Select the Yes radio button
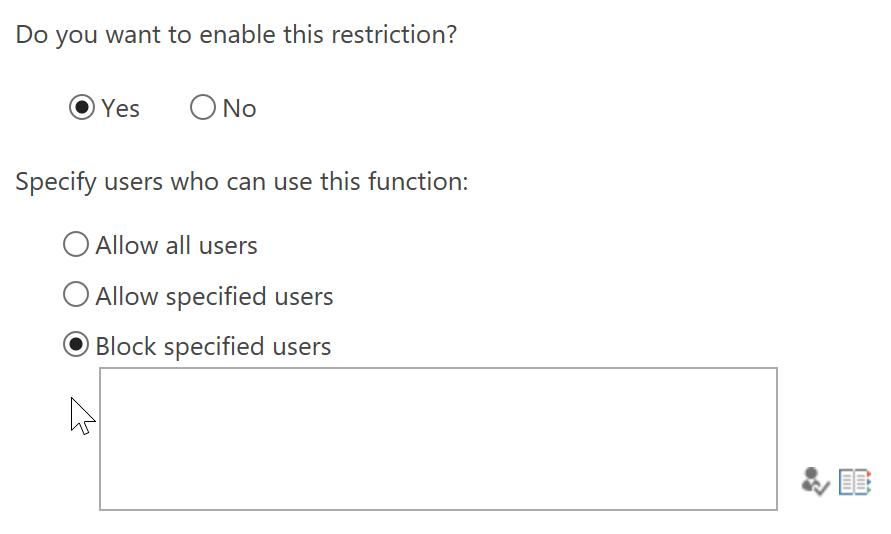This screenshot has height=534, width=891. (82, 107)
